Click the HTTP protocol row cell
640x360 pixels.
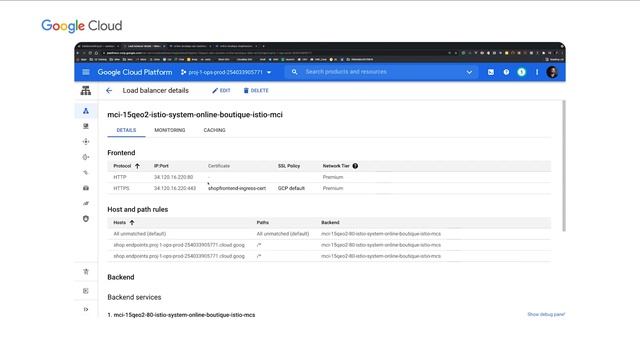(120, 177)
